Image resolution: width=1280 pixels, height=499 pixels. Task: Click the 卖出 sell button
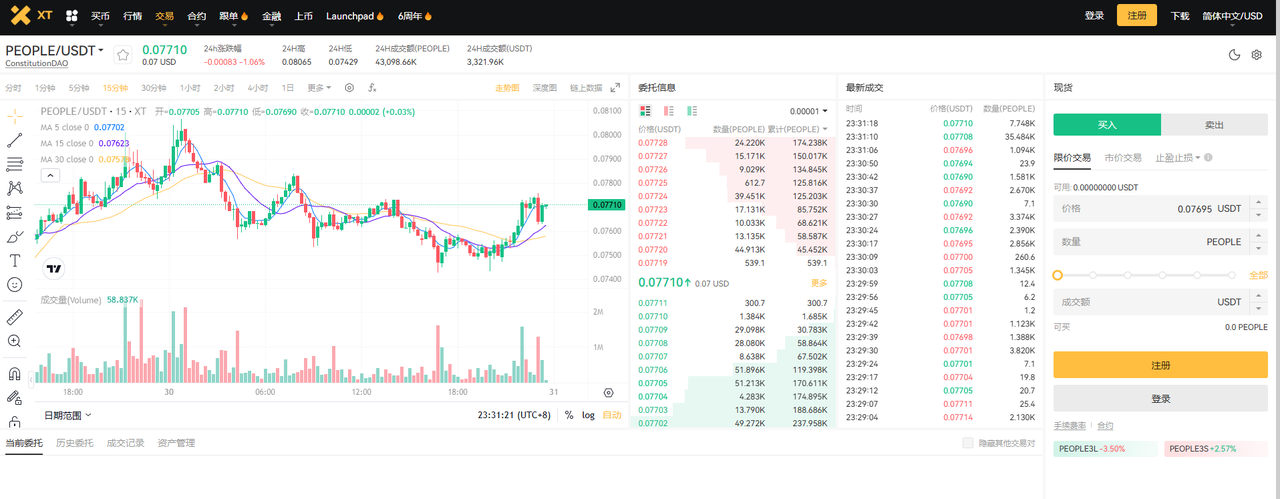point(1215,125)
